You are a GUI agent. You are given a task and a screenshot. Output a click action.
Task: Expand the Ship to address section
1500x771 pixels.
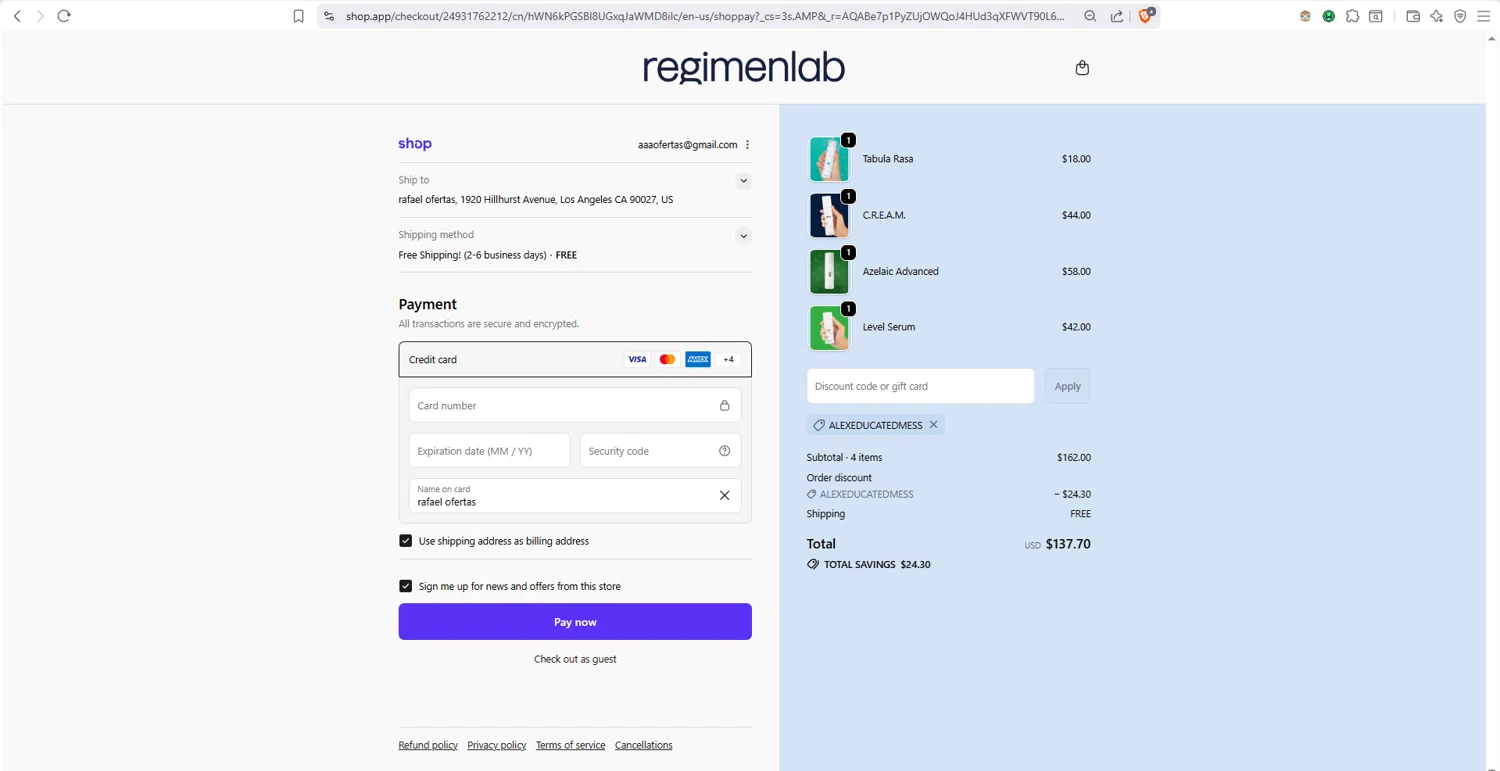(x=743, y=181)
